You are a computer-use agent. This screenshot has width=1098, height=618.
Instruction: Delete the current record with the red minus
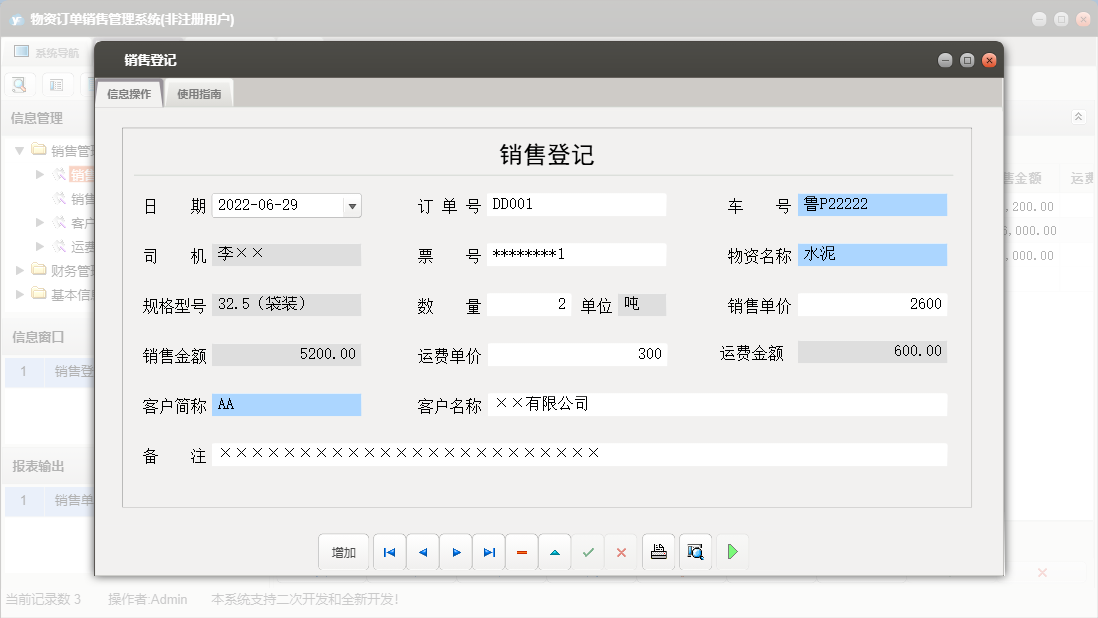click(x=521, y=551)
